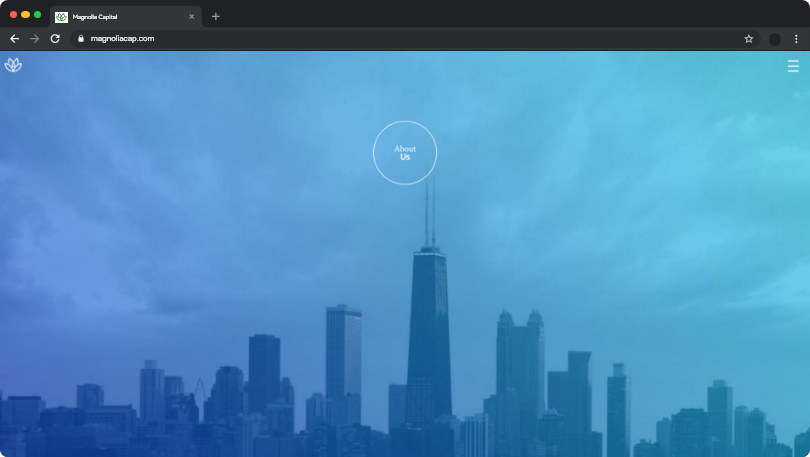Go back to the previous page

pos(14,39)
